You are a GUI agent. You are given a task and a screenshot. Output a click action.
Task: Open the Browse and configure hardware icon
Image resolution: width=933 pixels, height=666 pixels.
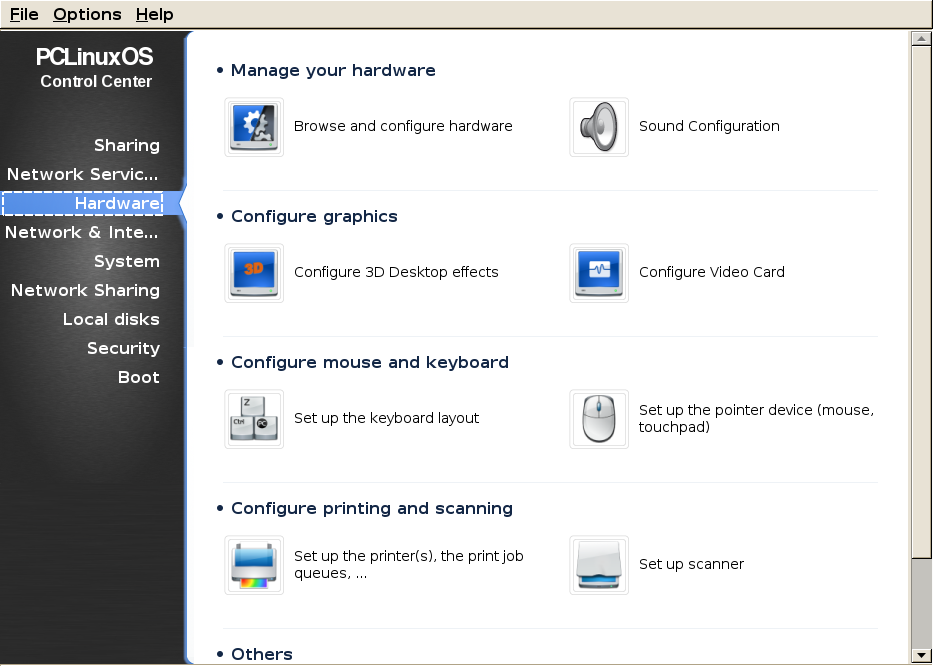pos(254,127)
